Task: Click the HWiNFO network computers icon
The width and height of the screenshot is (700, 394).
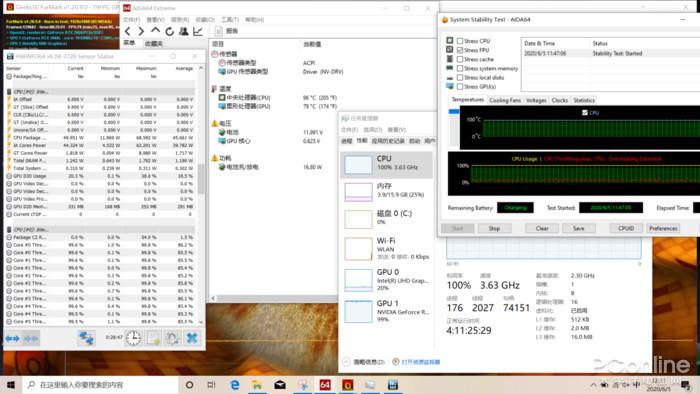Action: tap(86, 338)
